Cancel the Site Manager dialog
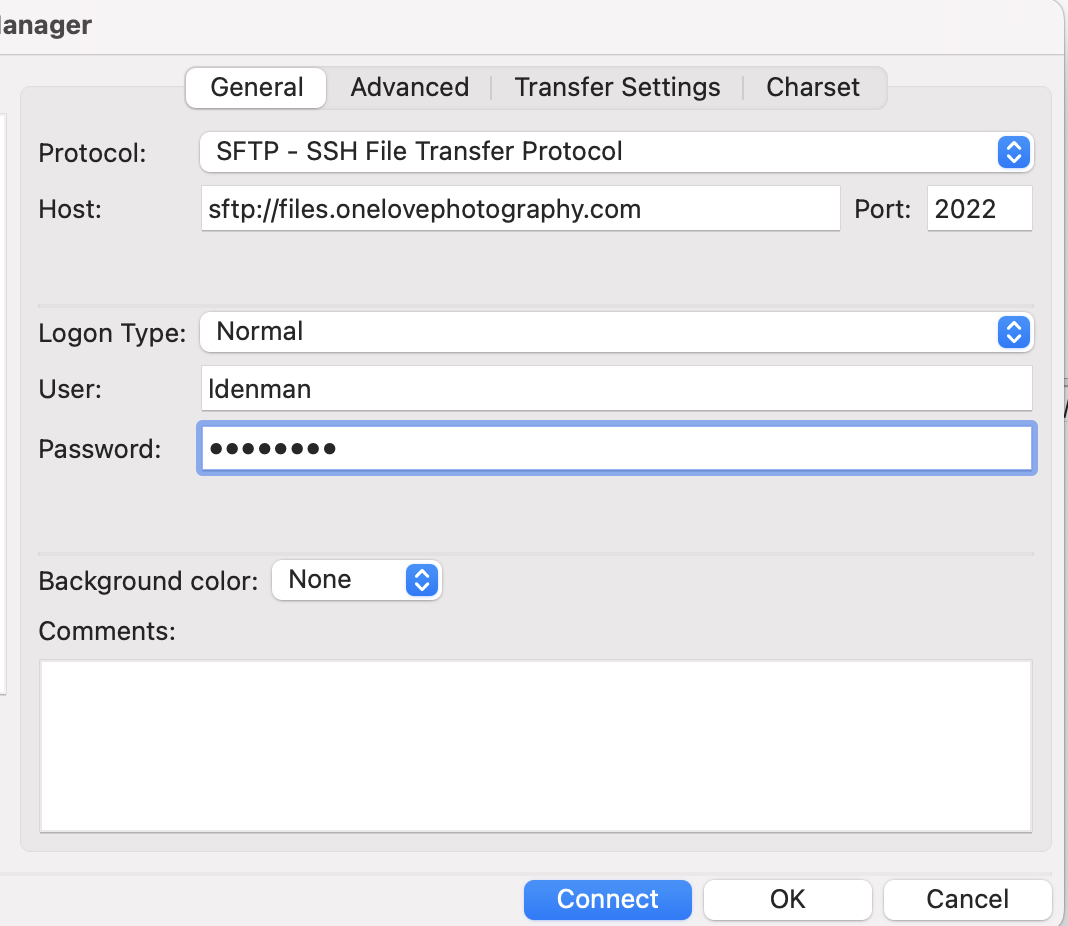Viewport: 1068px width, 926px height. pos(967,899)
